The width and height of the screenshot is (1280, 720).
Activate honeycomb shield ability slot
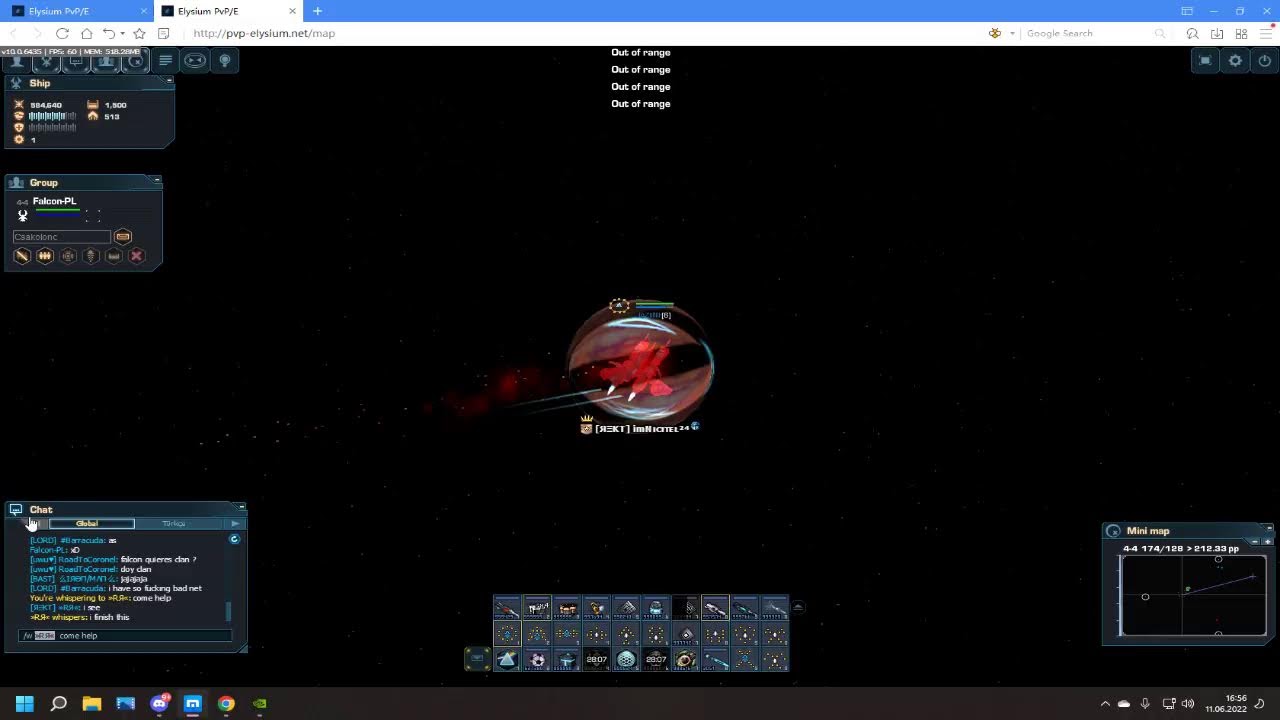(626, 659)
